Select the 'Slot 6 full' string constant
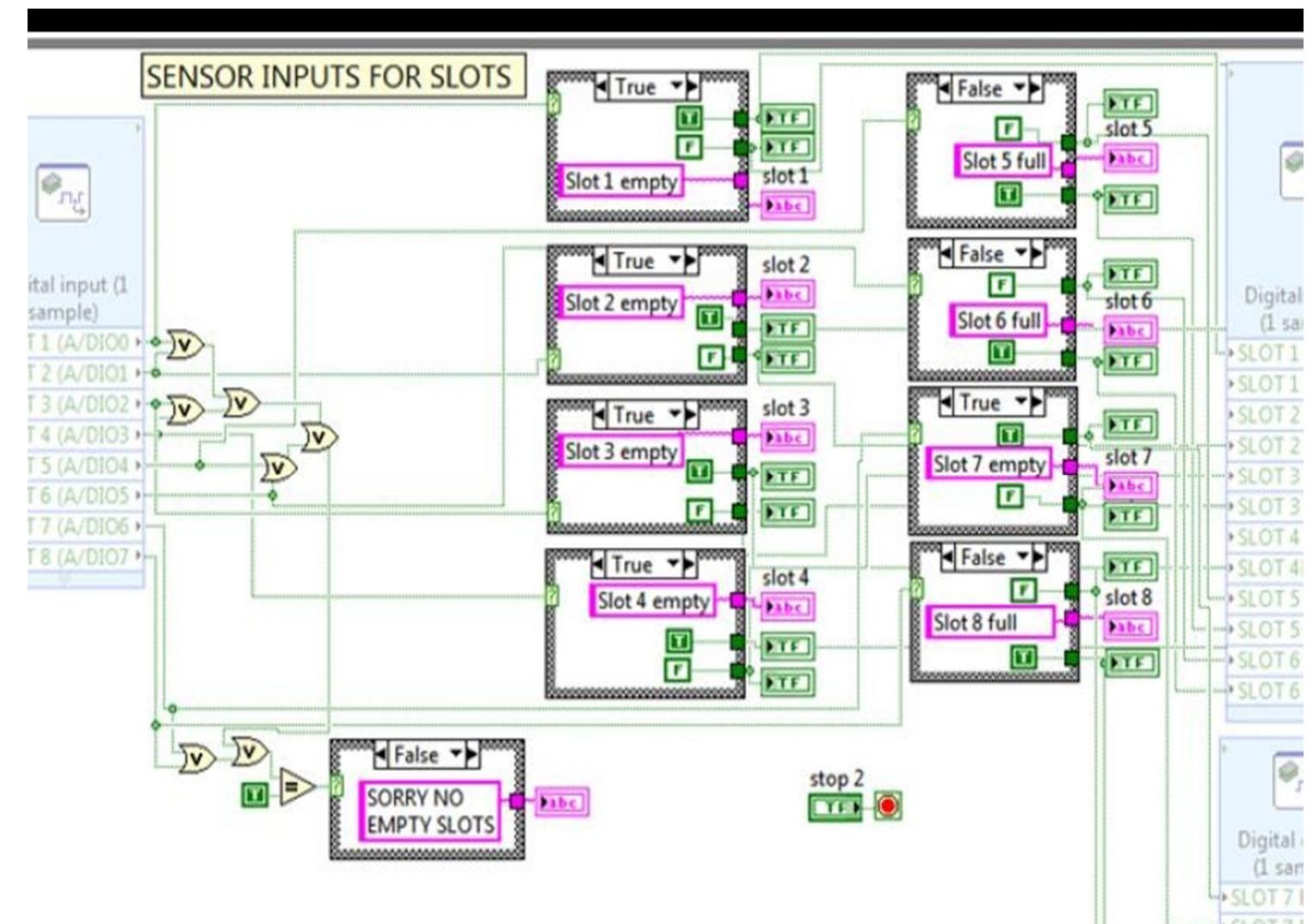The height and width of the screenshot is (924, 1313). (x=1000, y=320)
